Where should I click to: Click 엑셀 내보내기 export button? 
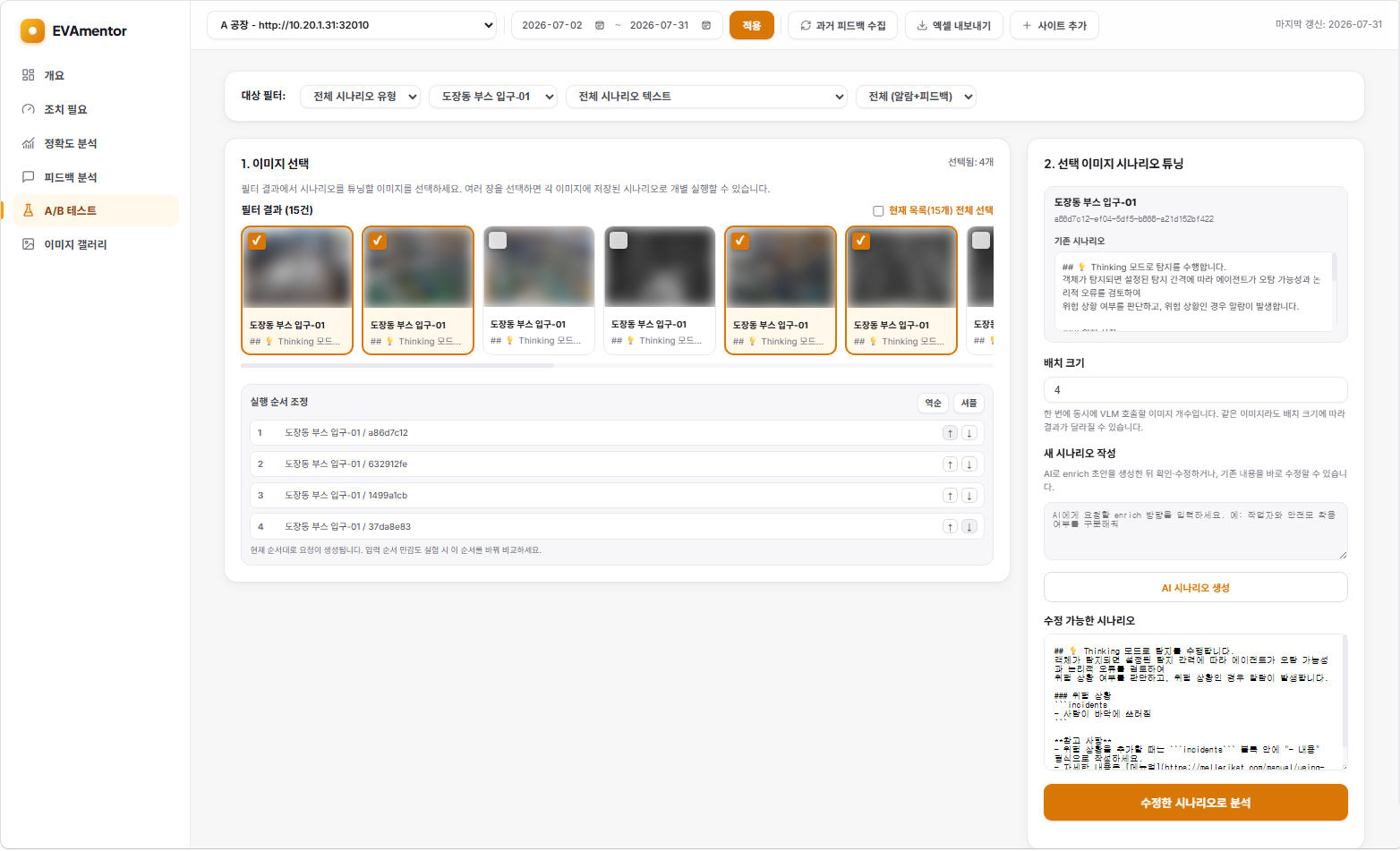pyautogui.click(x=954, y=25)
